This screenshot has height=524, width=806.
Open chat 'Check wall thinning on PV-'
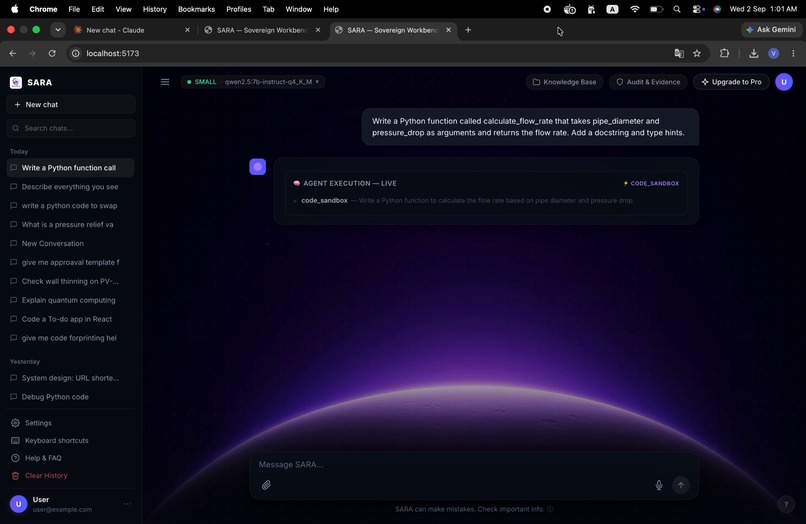70,281
